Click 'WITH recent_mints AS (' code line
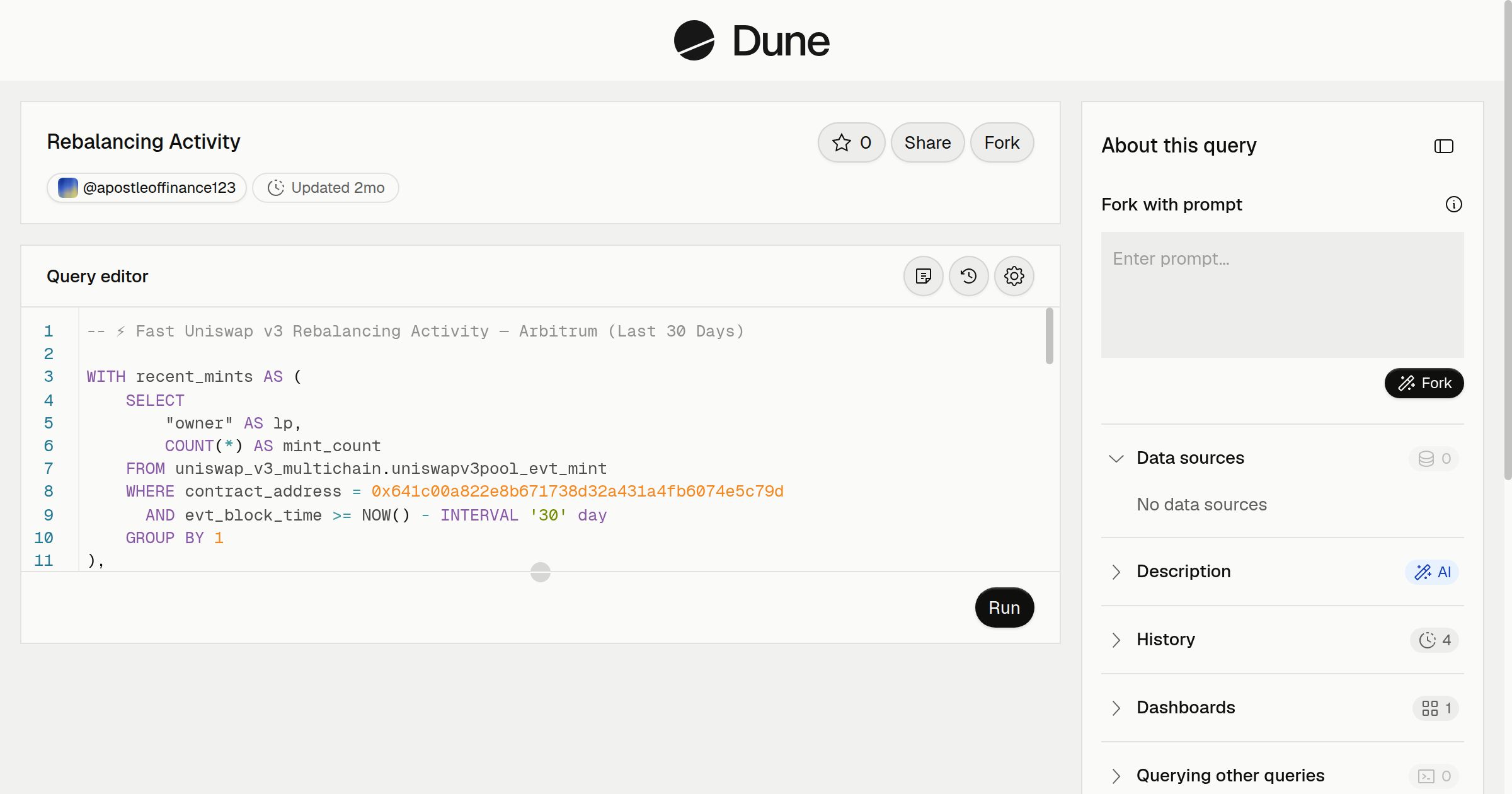This screenshot has height=794, width=1512. coord(195,377)
